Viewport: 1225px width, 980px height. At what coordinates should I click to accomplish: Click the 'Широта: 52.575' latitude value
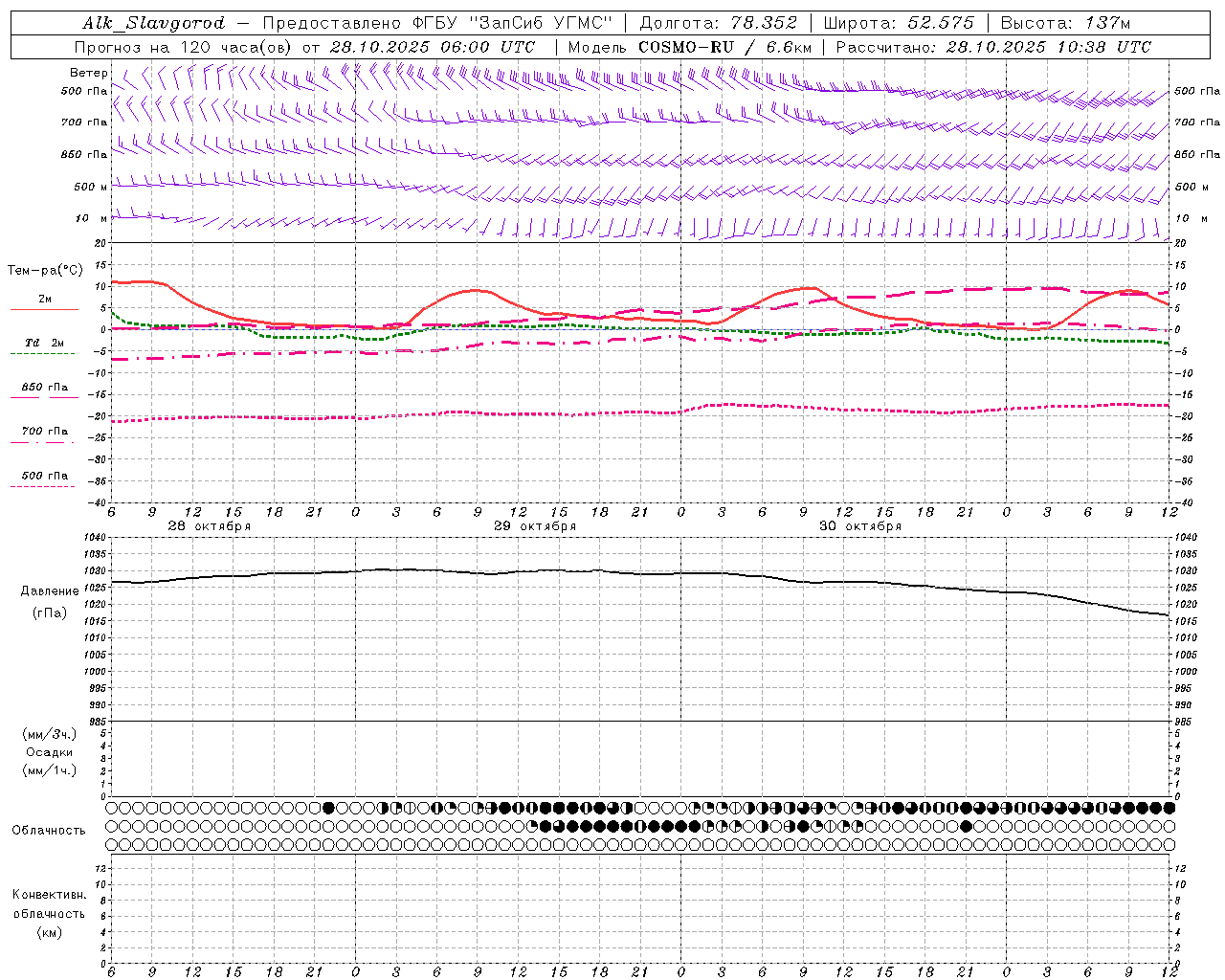point(899,24)
